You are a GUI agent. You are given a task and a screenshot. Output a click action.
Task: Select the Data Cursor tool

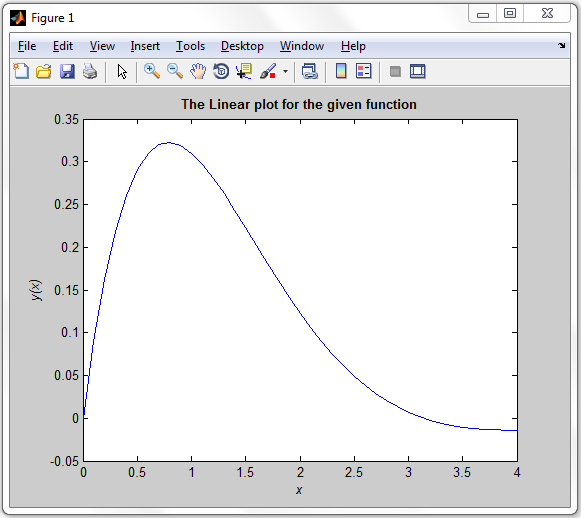(x=244, y=71)
